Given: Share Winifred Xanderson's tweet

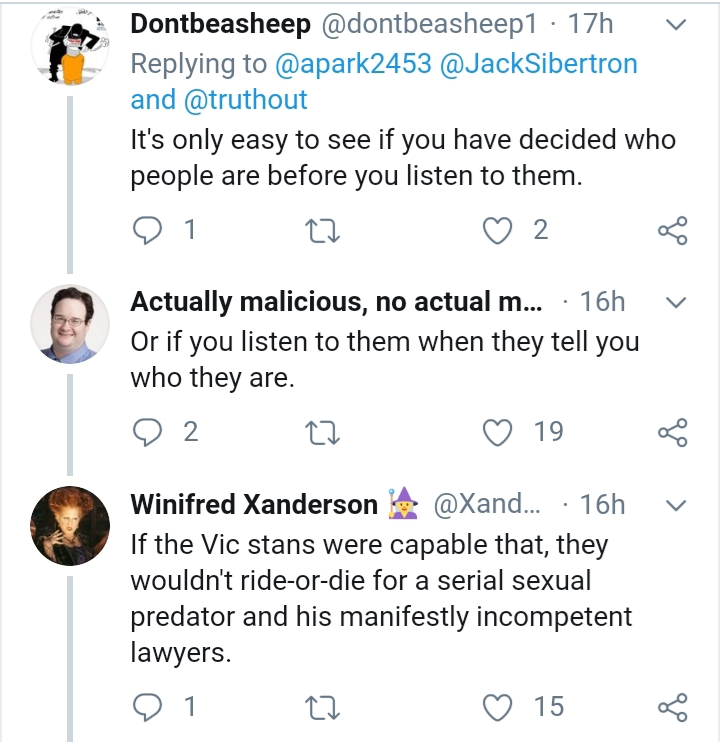Looking at the screenshot, I should coord(673,707).
